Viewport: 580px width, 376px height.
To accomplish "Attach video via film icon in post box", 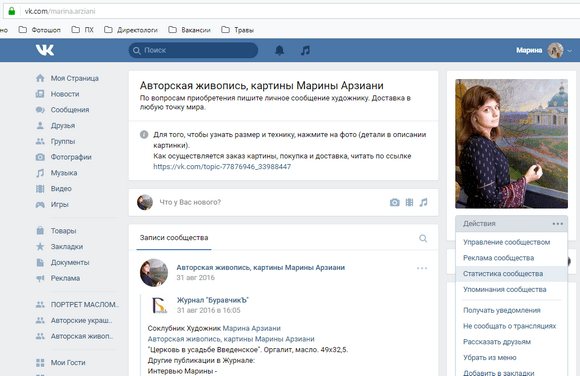I will (x=409, y=202).
